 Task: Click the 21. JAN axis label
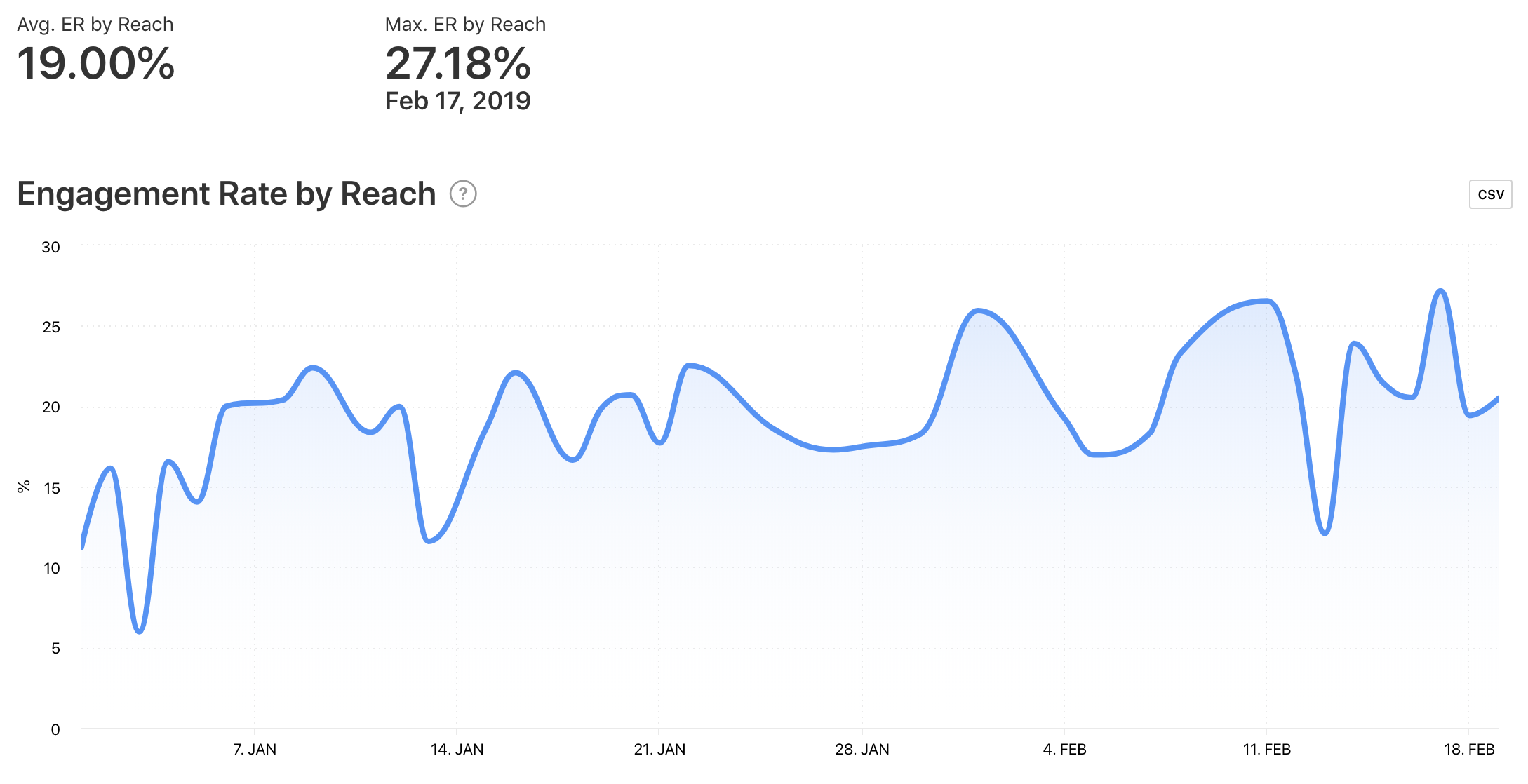pyautogui.click(x=659, y=750)
